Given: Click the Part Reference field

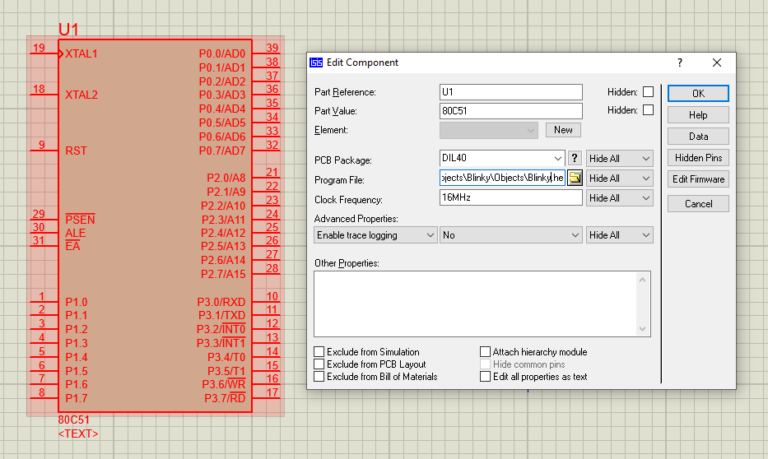Looking at the screenshot, I should click(511, 92).
